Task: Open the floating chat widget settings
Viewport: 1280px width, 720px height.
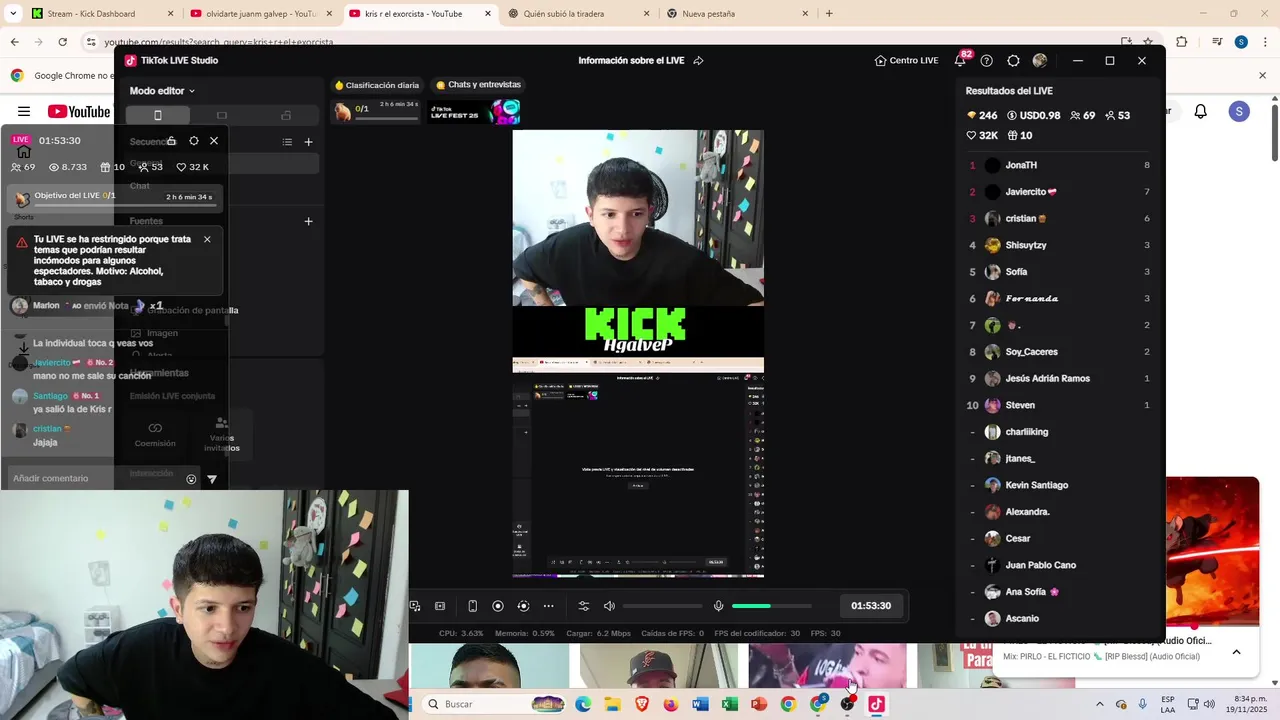Action: [194, 141]
